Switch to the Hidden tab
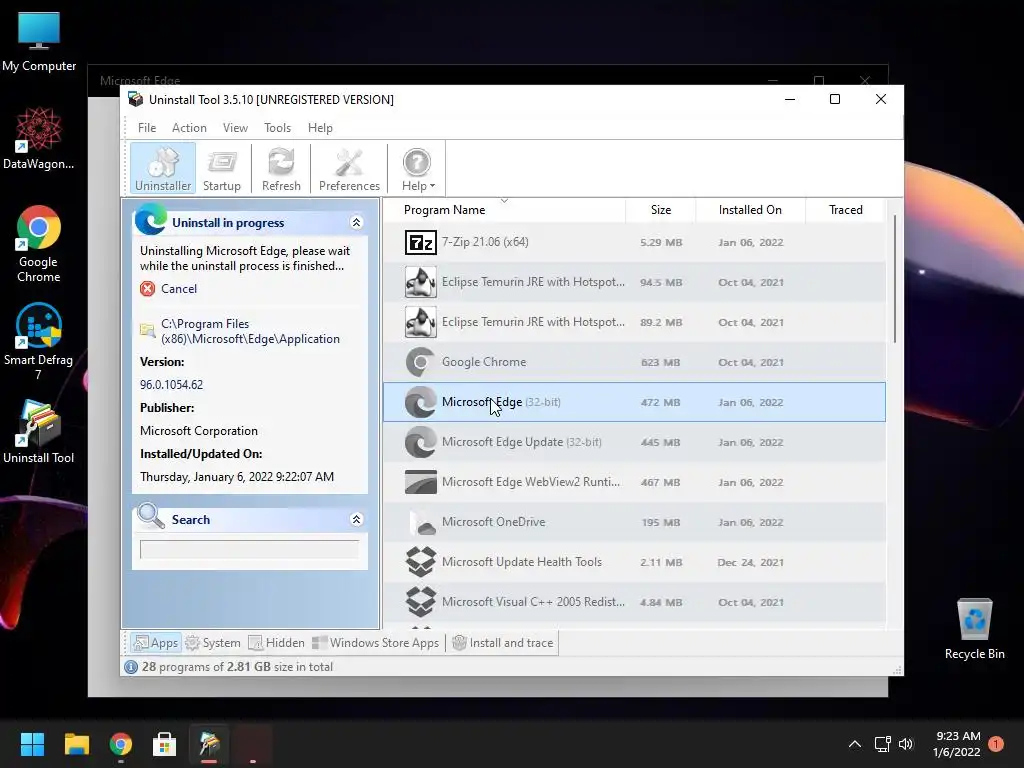The width and height of the screenshot is (1024, 768). click(x=277, y=643)
